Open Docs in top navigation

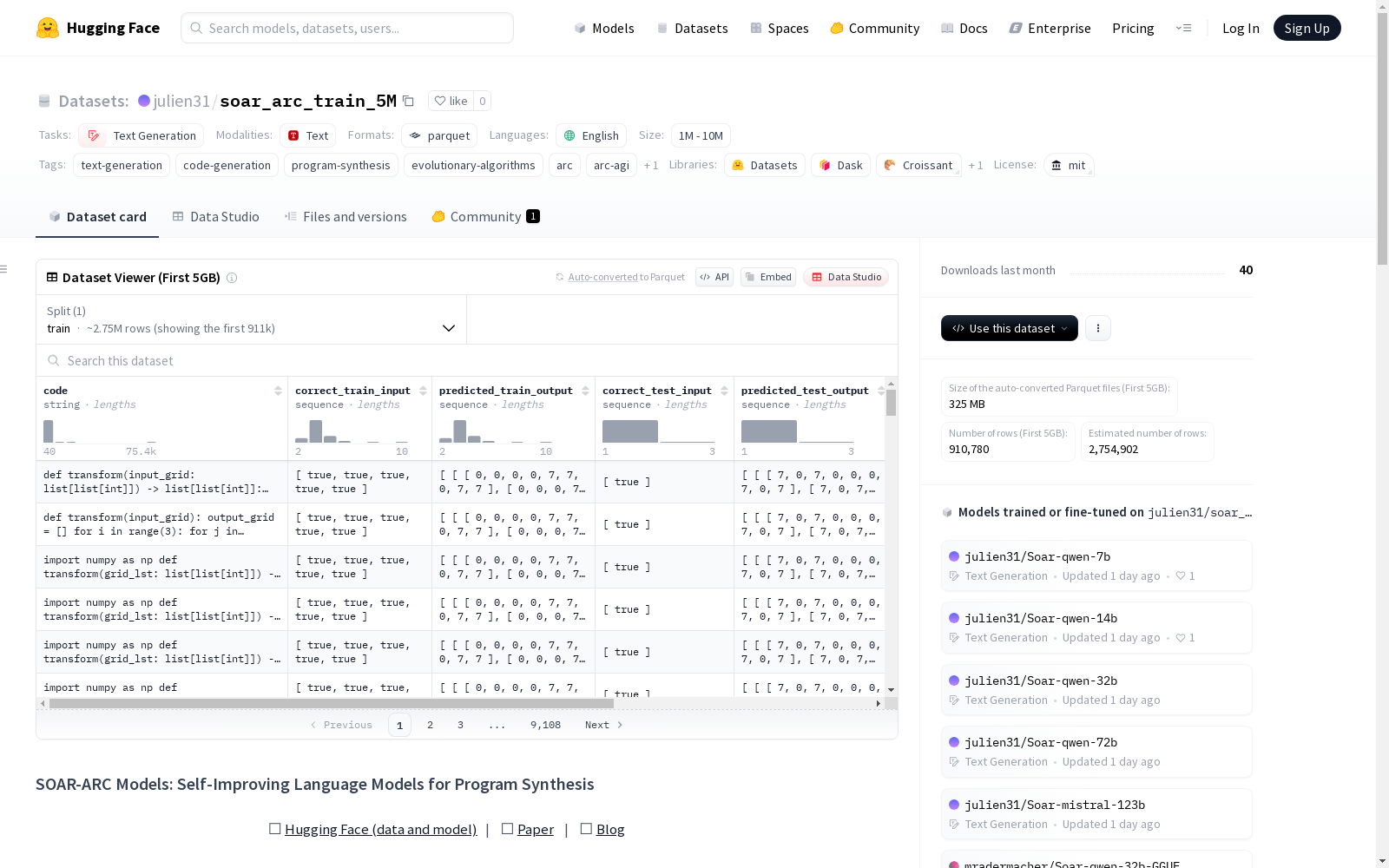964,28
